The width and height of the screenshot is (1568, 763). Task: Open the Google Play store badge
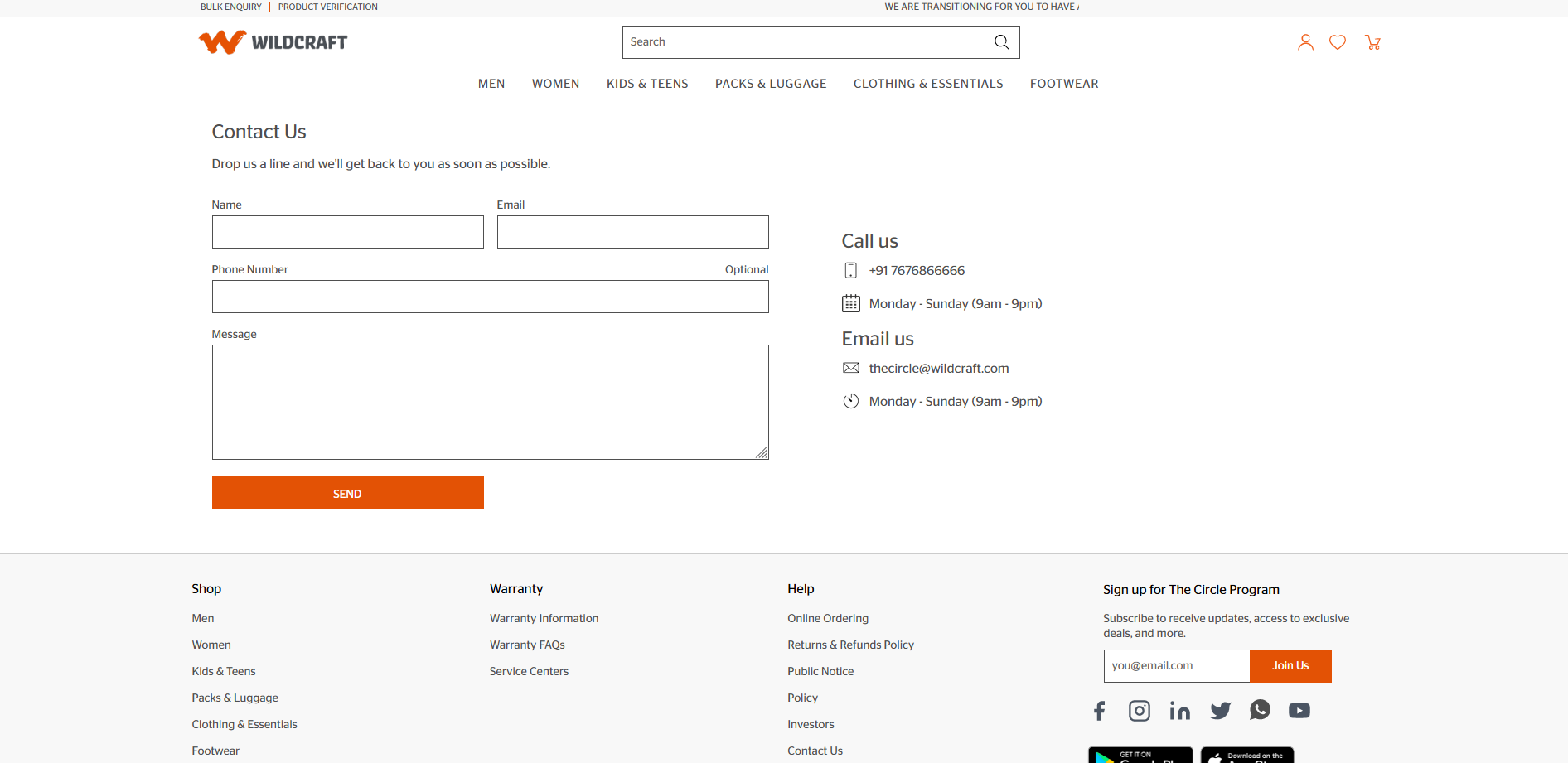pyautogui.click(x=1140, y=755)
